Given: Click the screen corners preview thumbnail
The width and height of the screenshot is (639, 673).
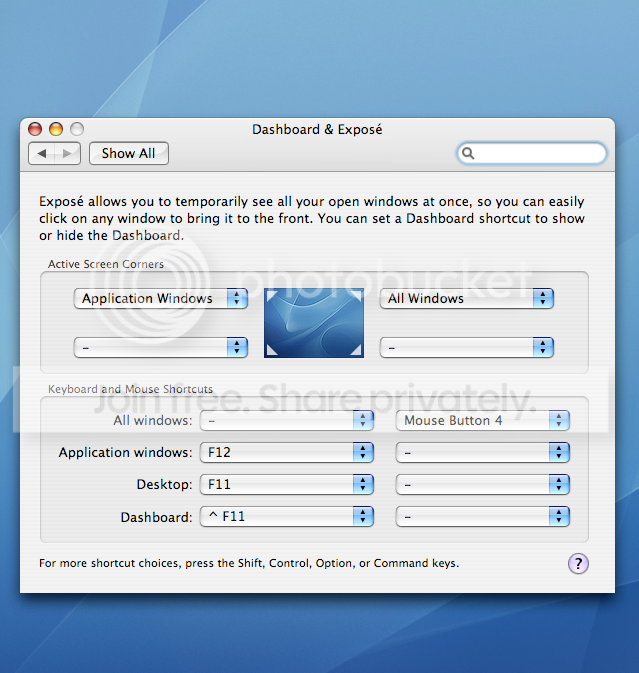Looking at the screenshot, I should 314,323.
